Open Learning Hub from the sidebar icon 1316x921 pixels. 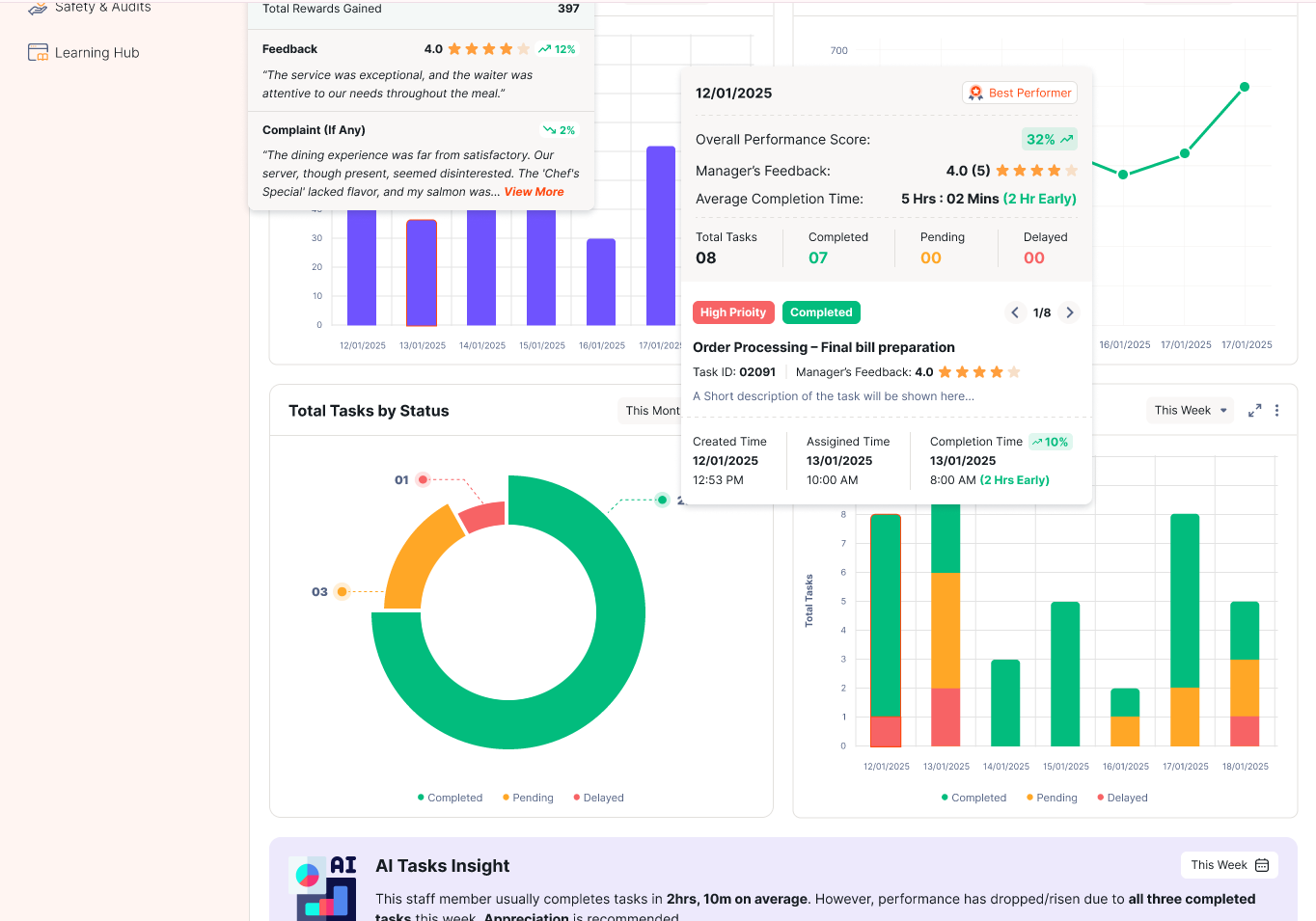click(38, 53)
